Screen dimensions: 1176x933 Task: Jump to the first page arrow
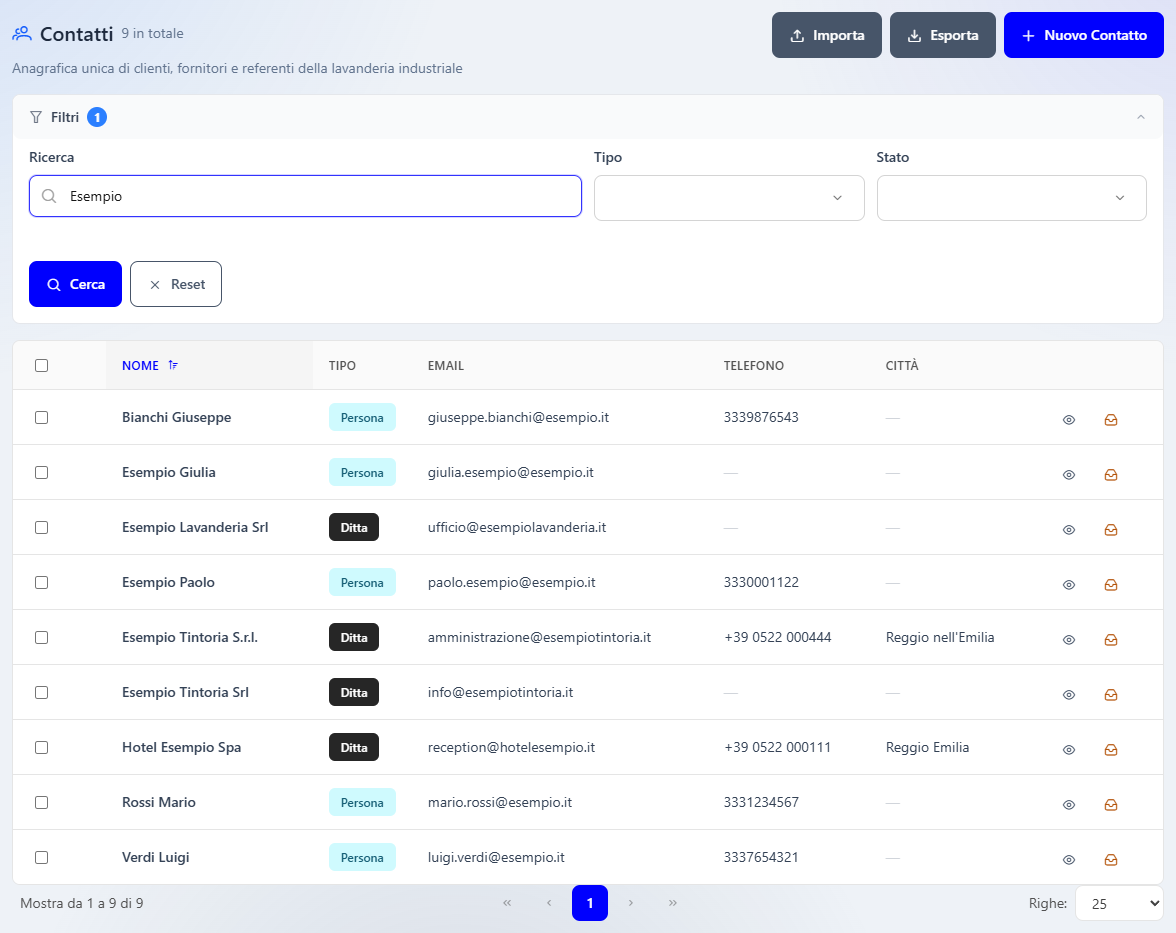click(x=507, y=903)
